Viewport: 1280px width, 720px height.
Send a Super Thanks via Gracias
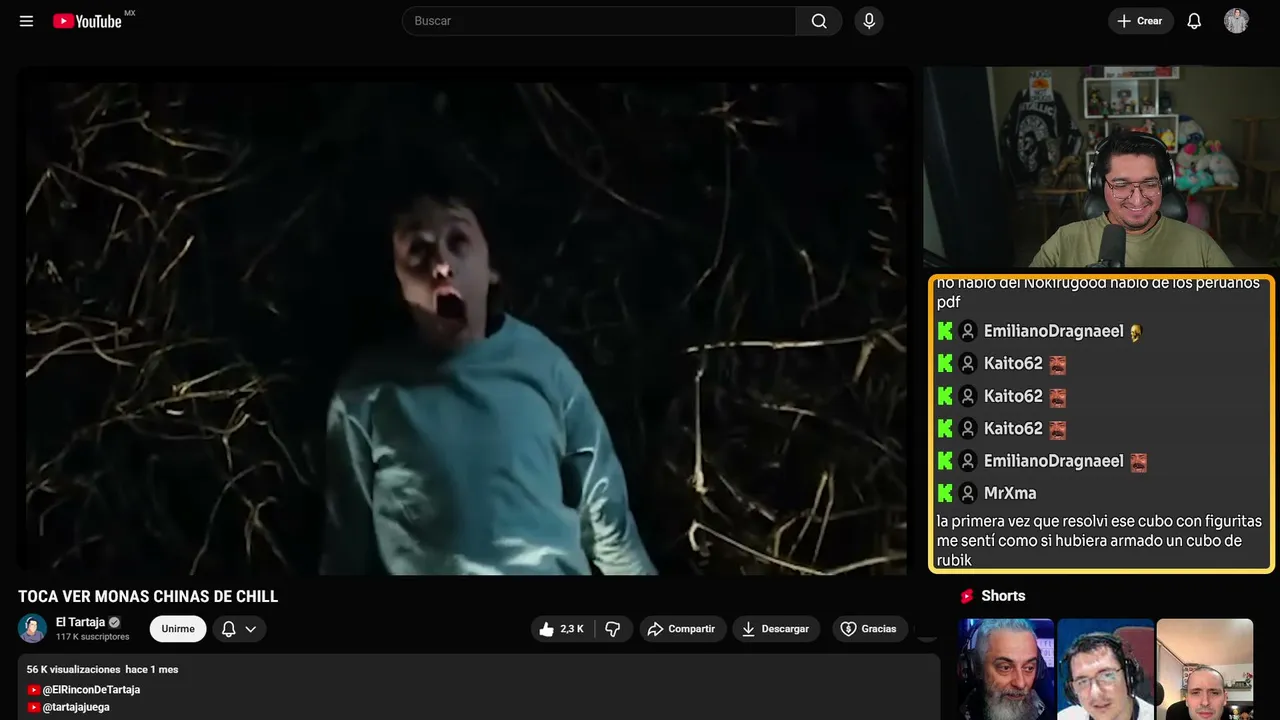pos(869,629)
